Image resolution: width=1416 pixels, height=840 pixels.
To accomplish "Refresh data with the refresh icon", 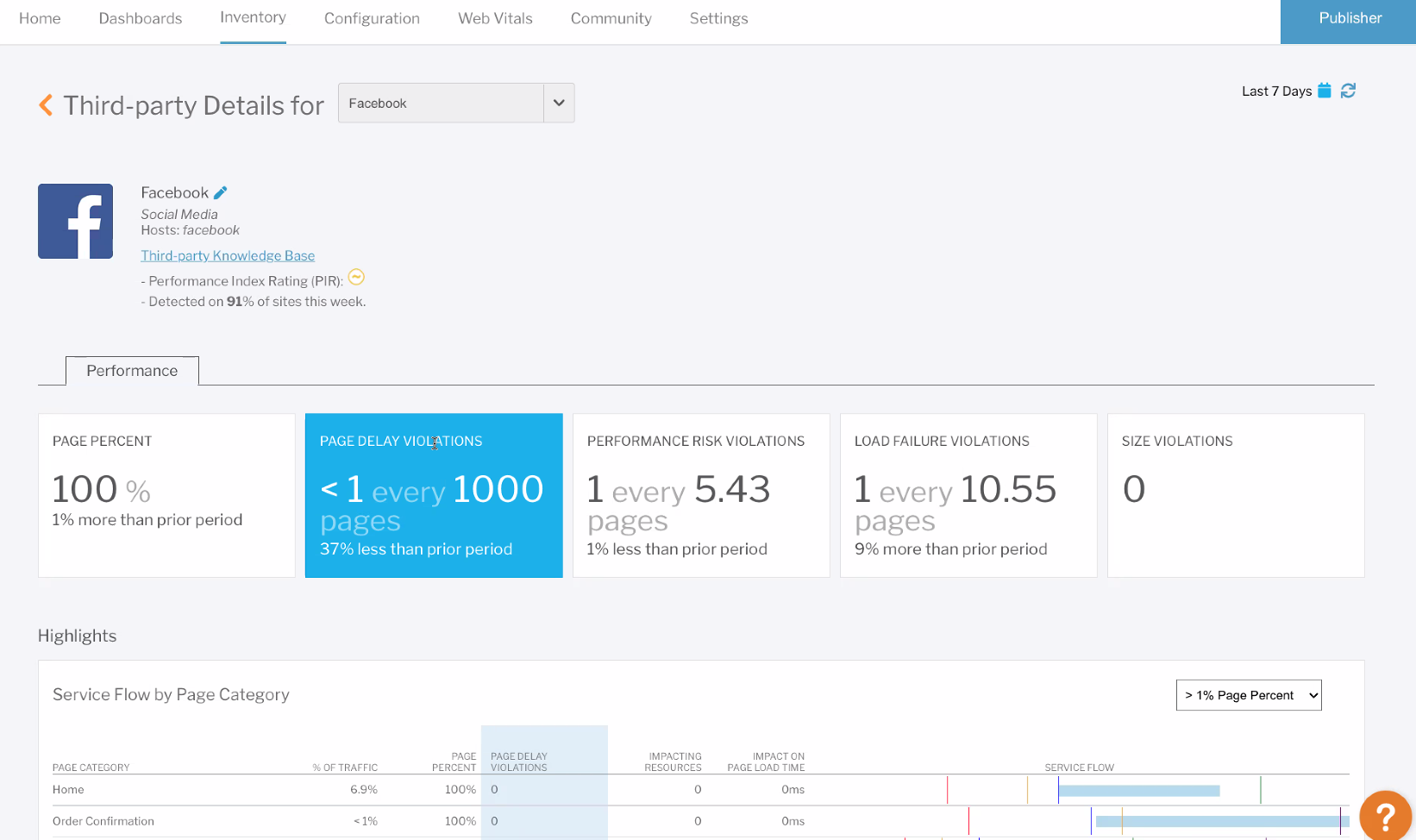I will click(1349, 91).
